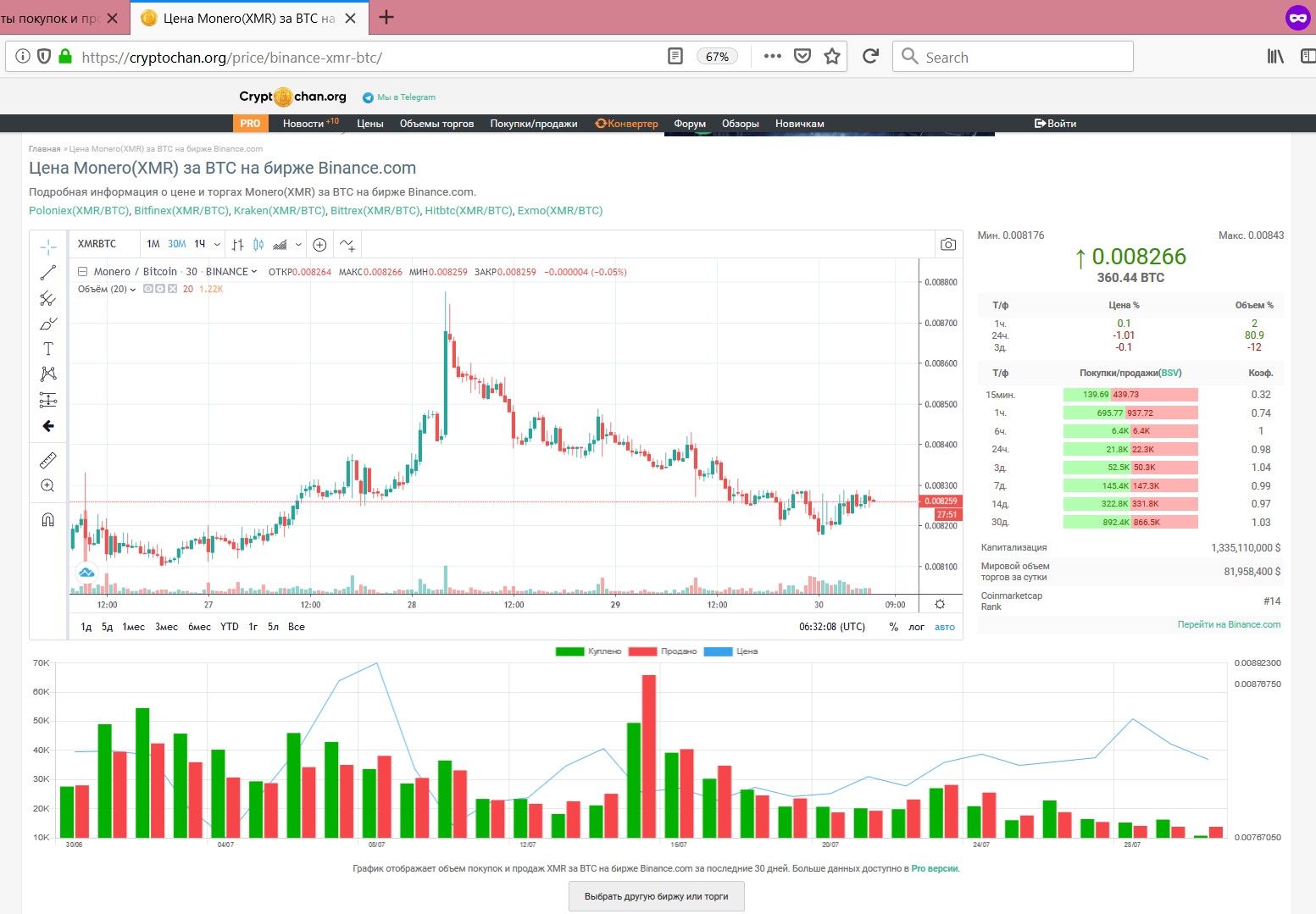Open a new browser tab
Viewport: 1316px width, 914px height.
tap(386, 17)
